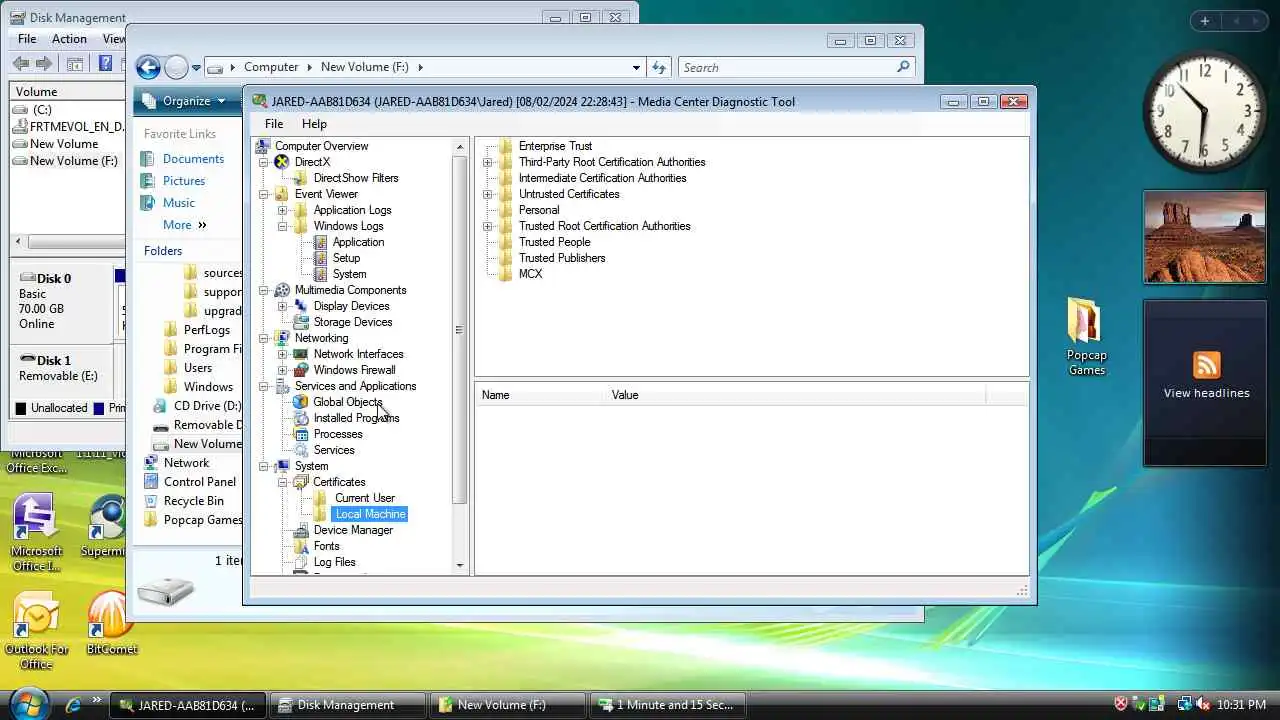Select the Windows Firewall icon
1280x720 pixels.
coord(301,370)
